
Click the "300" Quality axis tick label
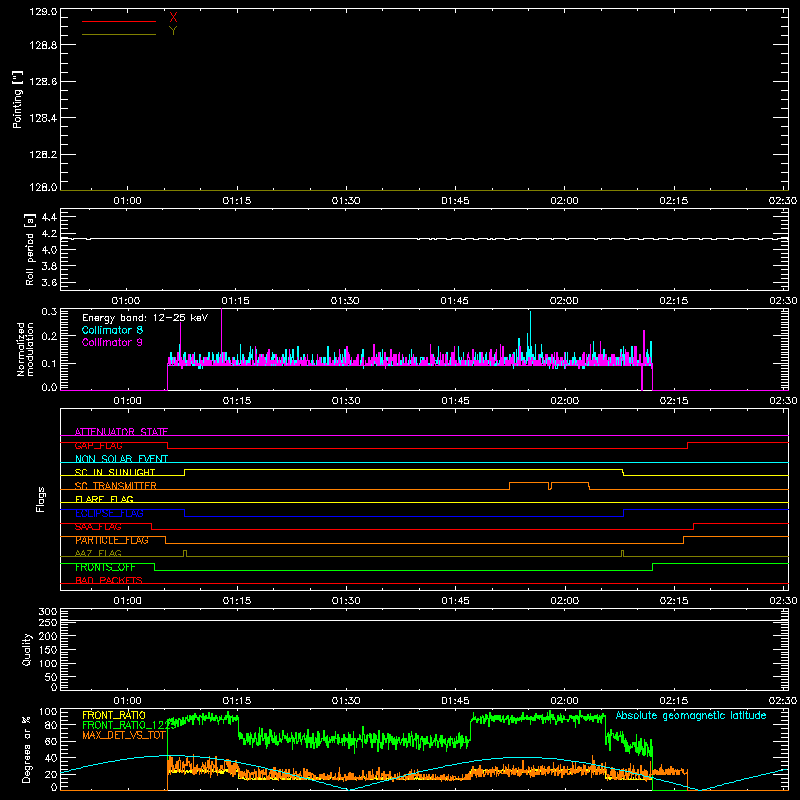[48, 612]
